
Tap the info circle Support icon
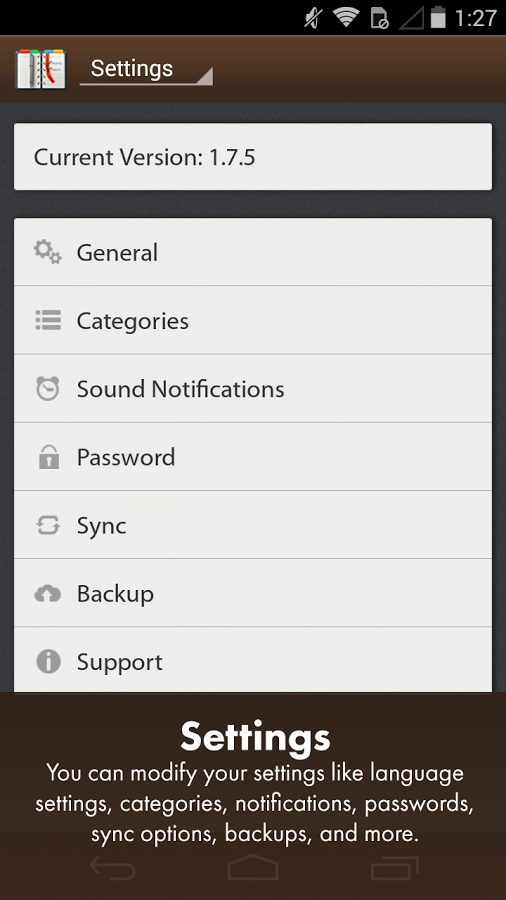[48, 661]
